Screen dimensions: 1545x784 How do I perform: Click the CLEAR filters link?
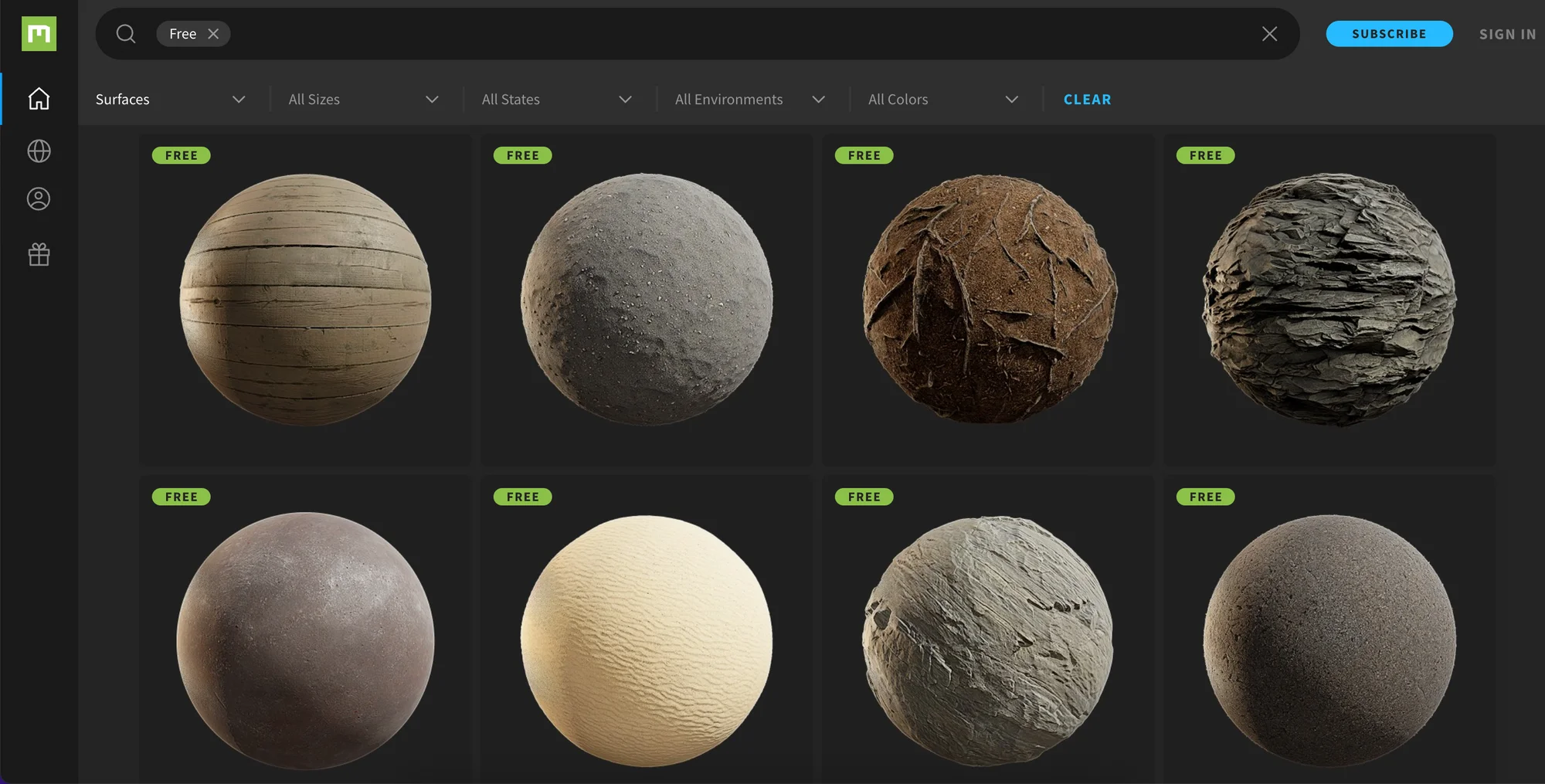pos(1087,100)
